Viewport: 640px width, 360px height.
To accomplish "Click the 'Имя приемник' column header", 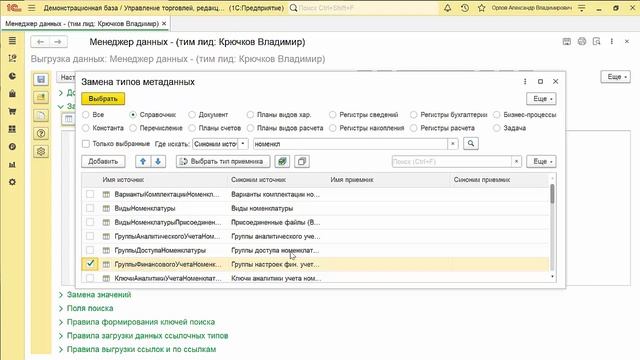I will [352, 180].
